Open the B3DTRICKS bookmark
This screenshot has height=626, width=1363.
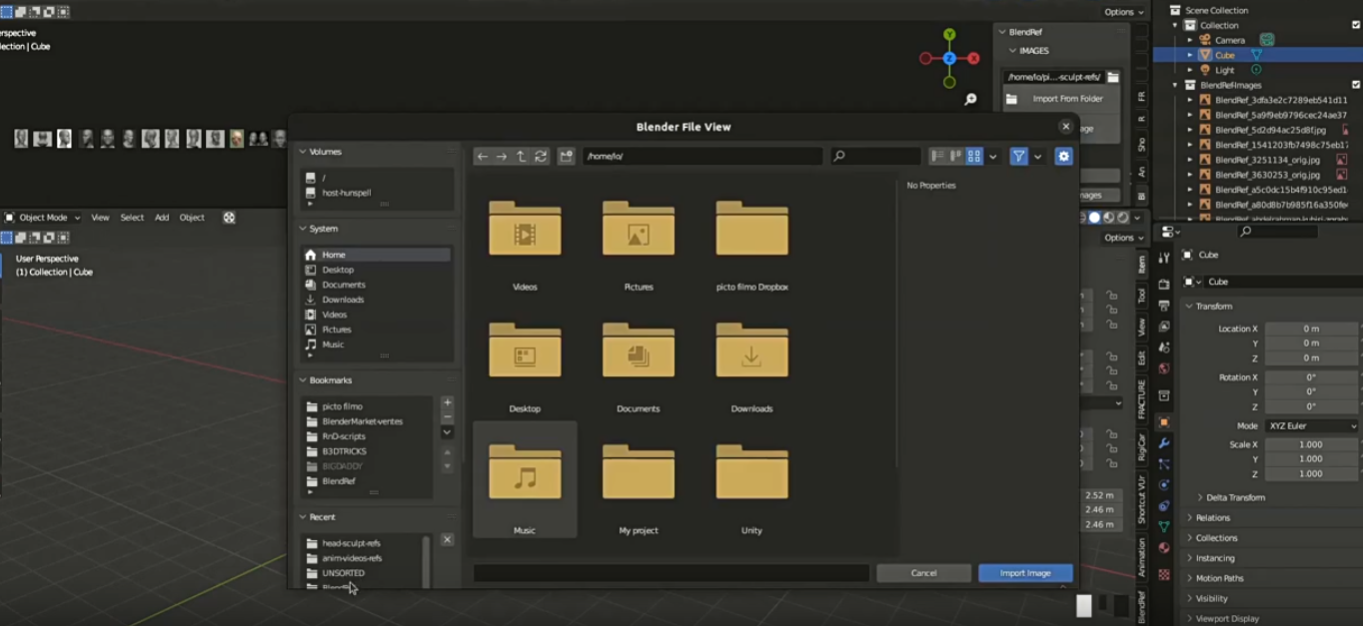367,451
